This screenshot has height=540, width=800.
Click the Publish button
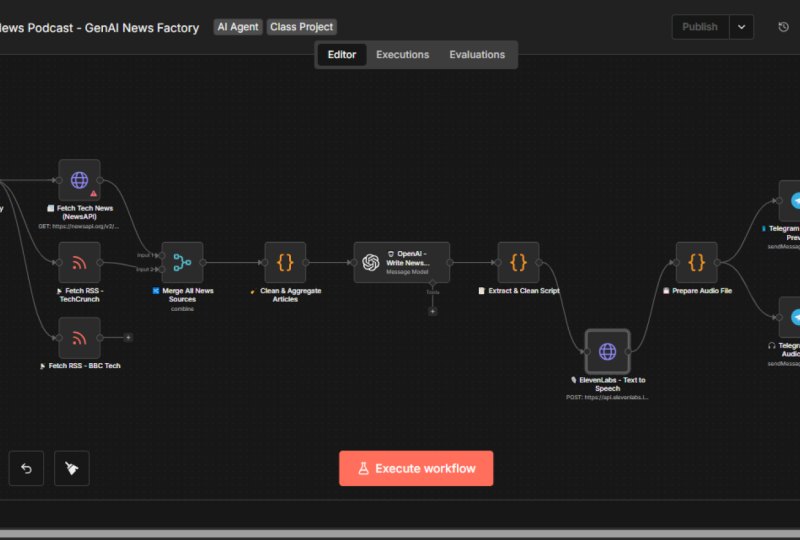coord(700,27)
